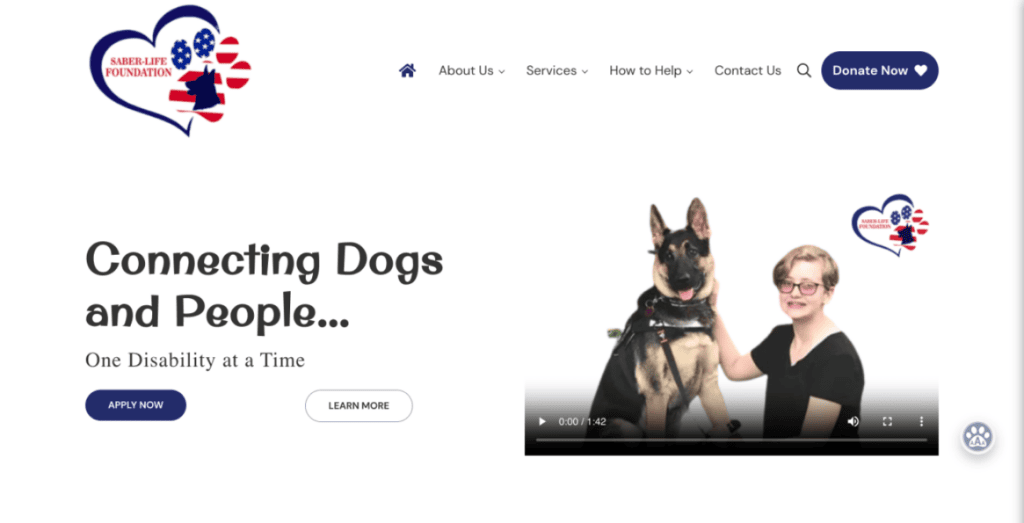Click the Donate Now button
Viewport: 1024px width, 523px height.
(x=880, y=71)
